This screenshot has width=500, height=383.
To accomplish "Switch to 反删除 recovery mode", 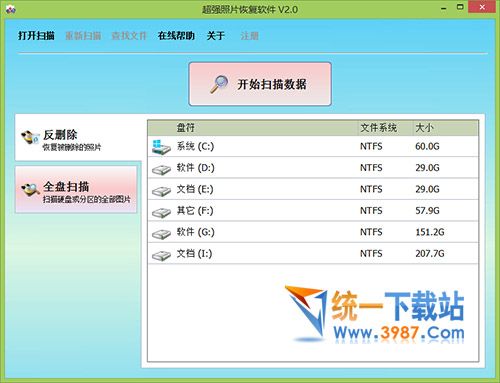I will pyautogui.click(x=78, y=137).
